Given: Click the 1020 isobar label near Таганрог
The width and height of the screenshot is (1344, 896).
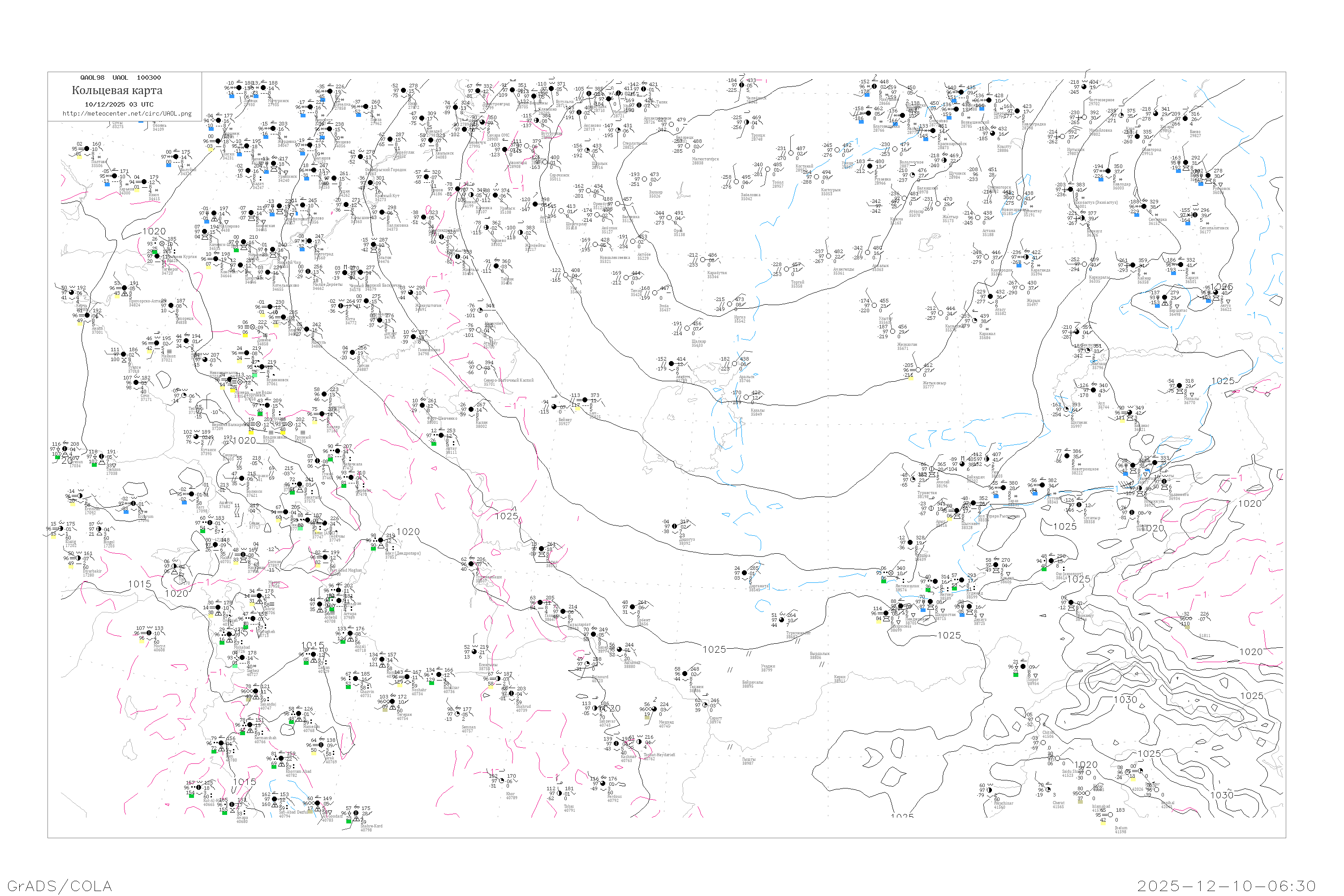Looking at the screenshot, I should tap(154, 232).
